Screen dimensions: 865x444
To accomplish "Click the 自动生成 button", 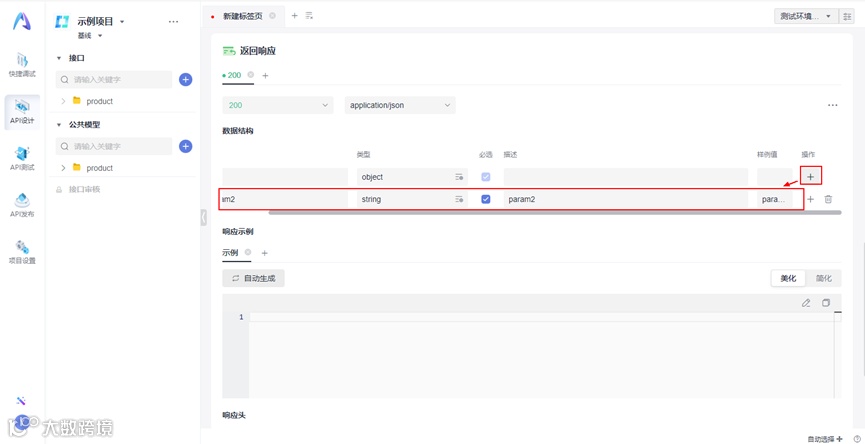I will click(x=254, y=279).
